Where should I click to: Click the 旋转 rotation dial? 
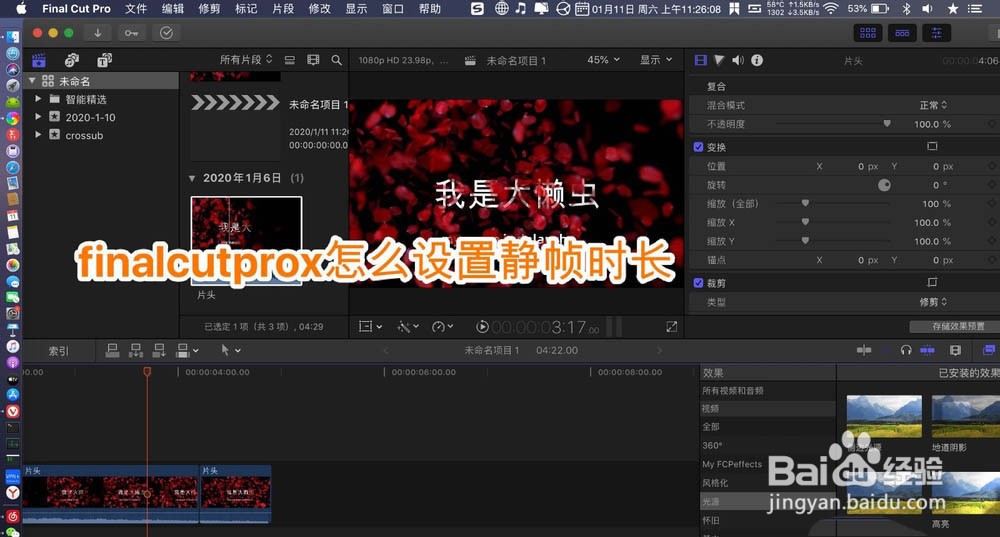tap(884, 185)
